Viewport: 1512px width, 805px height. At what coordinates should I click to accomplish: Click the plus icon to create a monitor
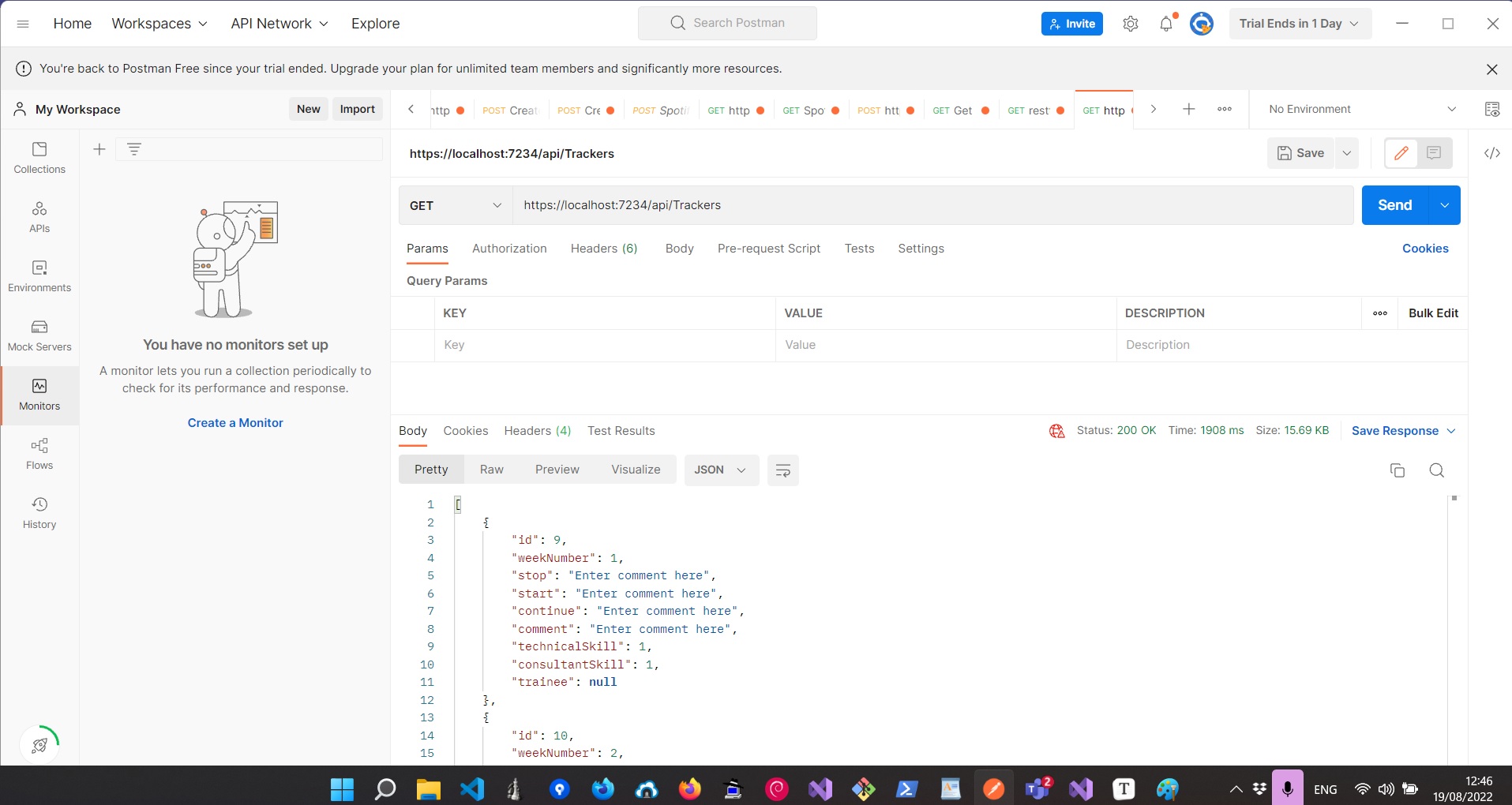point(99,149)
